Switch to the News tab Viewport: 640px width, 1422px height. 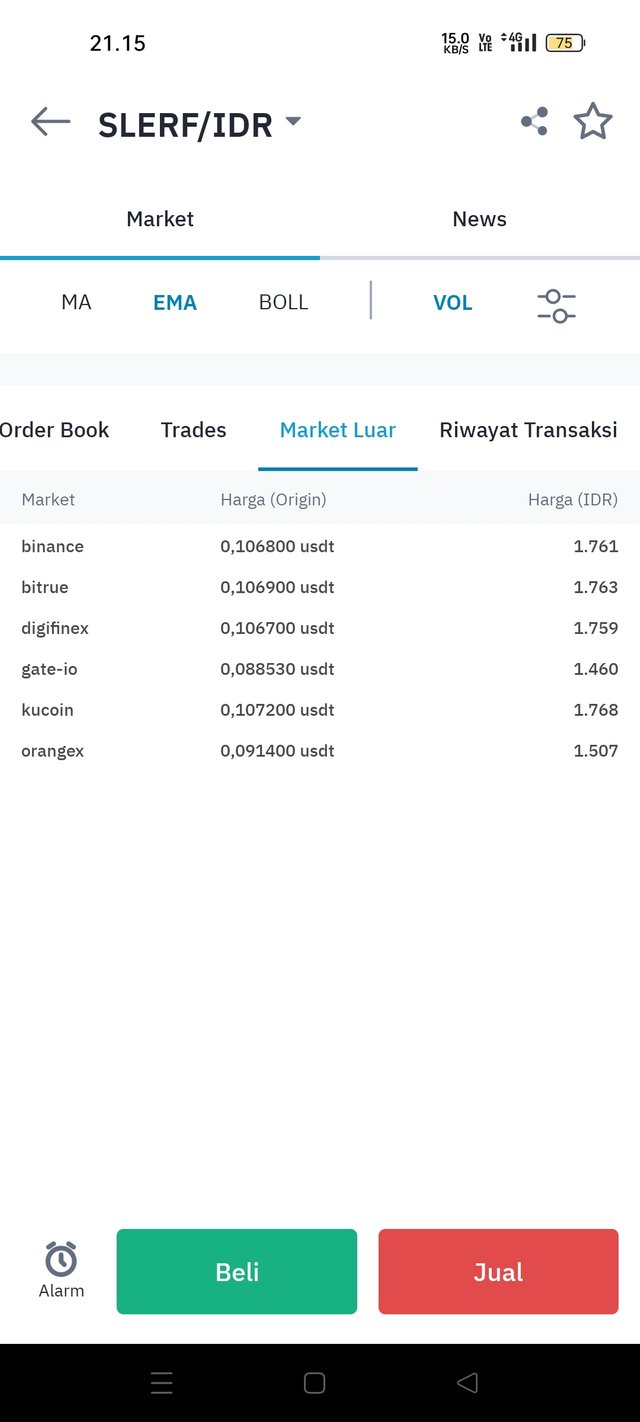[480, 219]
